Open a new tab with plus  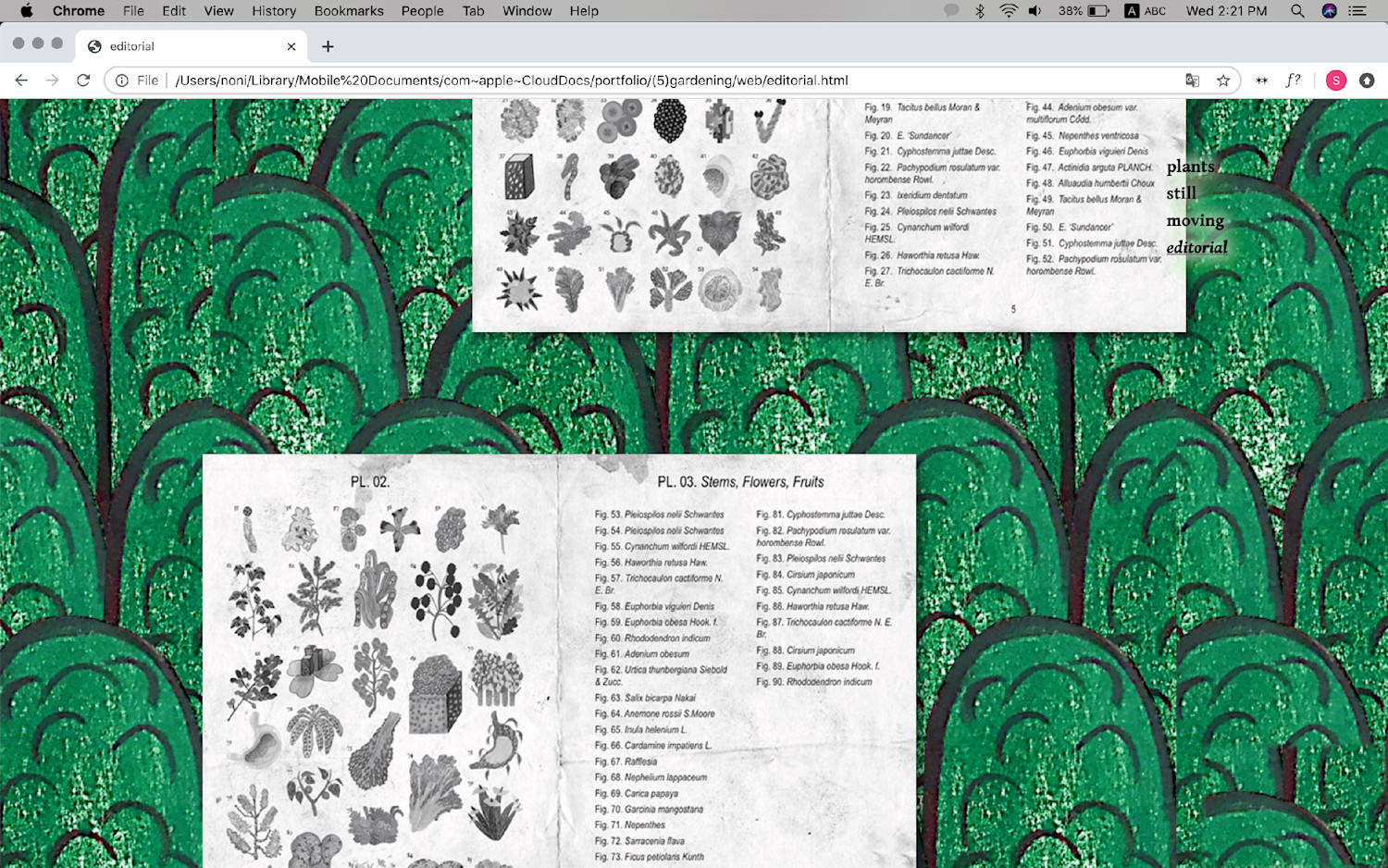(x=328, y=46)
